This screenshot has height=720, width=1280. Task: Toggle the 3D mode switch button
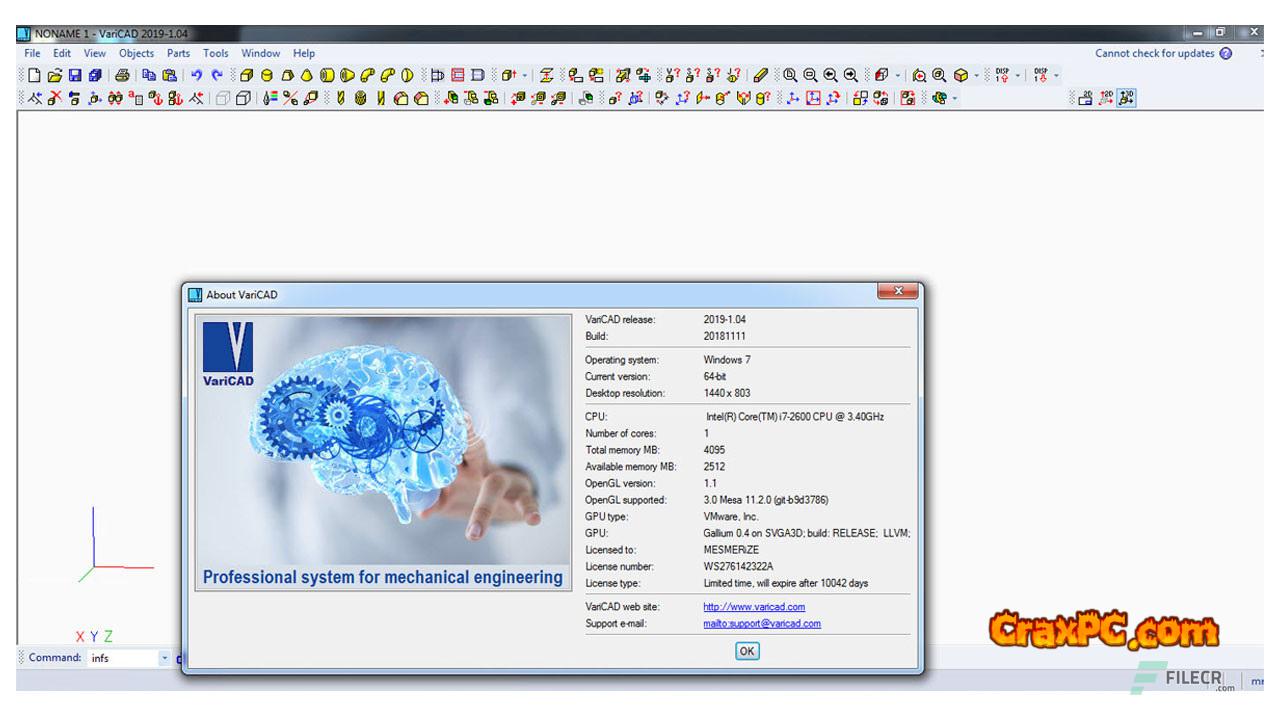1127,98
